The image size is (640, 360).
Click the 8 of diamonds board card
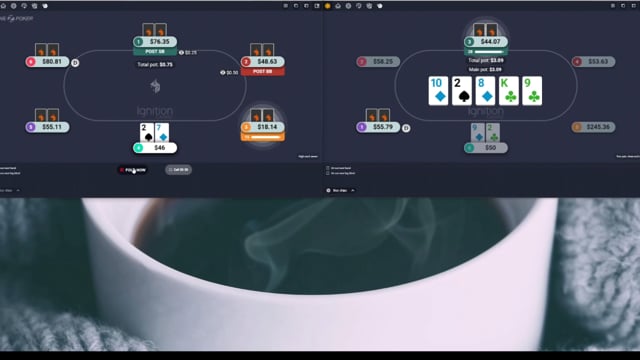[485, 91]
